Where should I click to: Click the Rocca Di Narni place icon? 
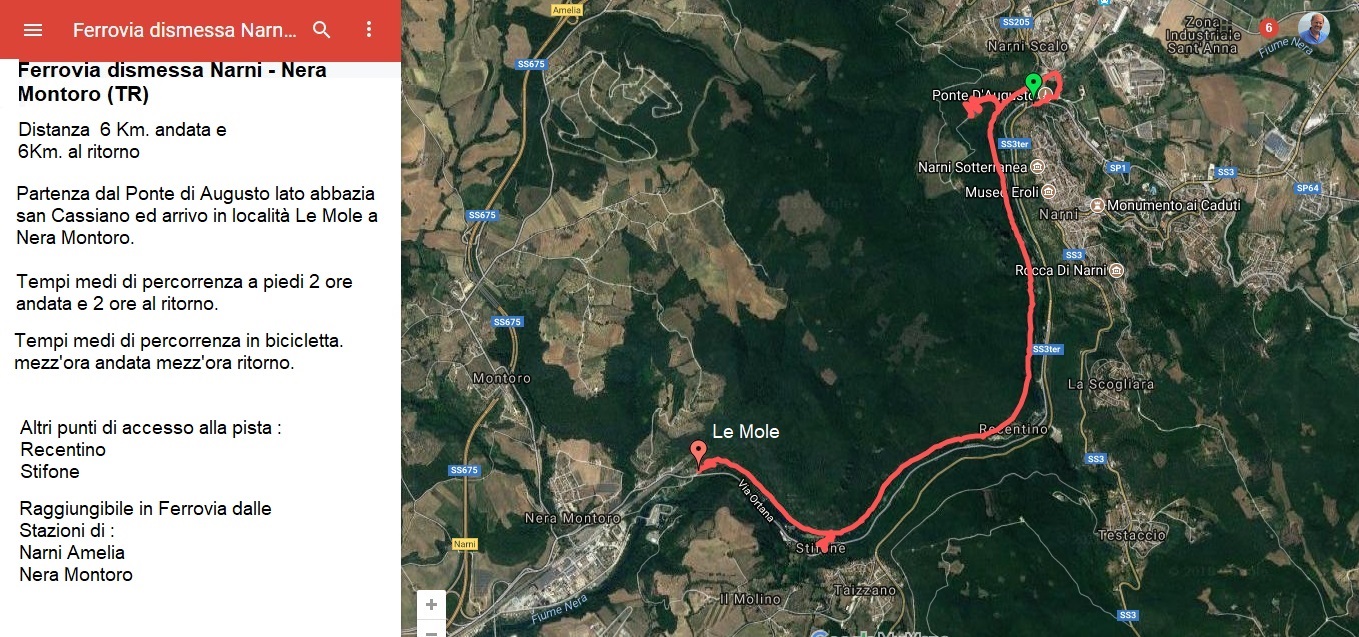(1117, 270)
